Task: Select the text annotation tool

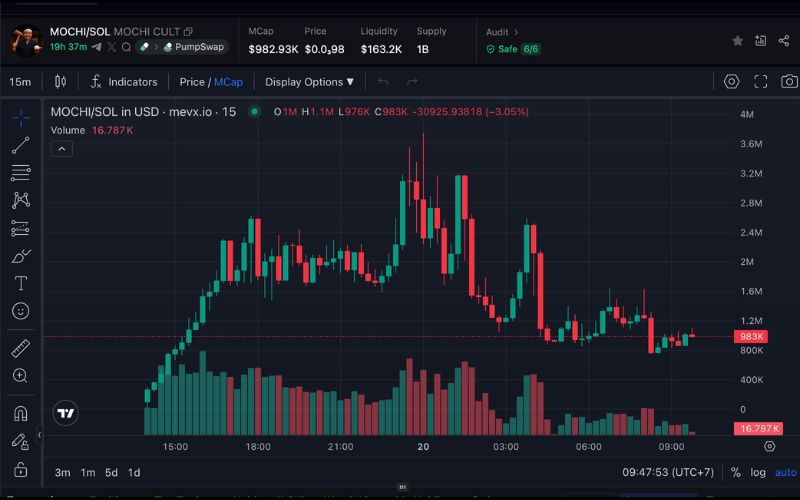Action: [20, 283]
